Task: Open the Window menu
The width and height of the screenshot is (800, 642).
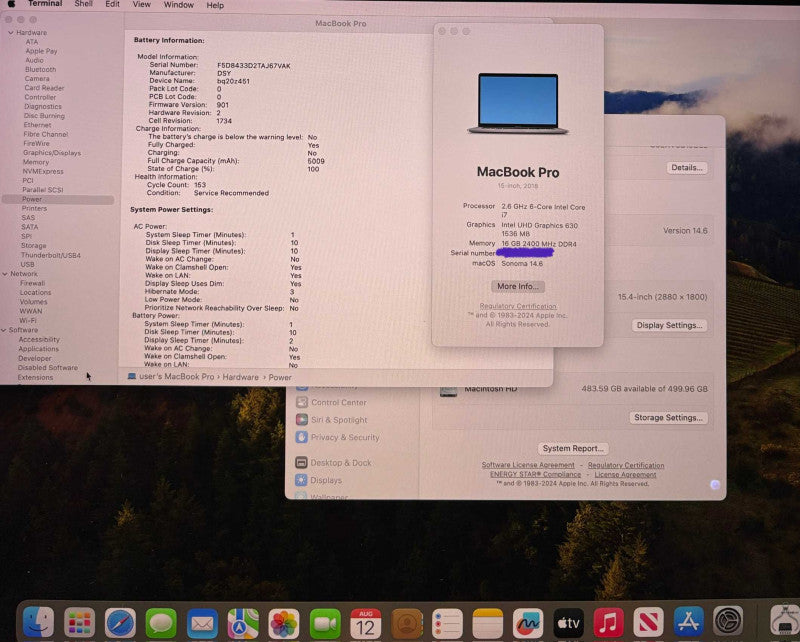Action: (x=179, y=5)
